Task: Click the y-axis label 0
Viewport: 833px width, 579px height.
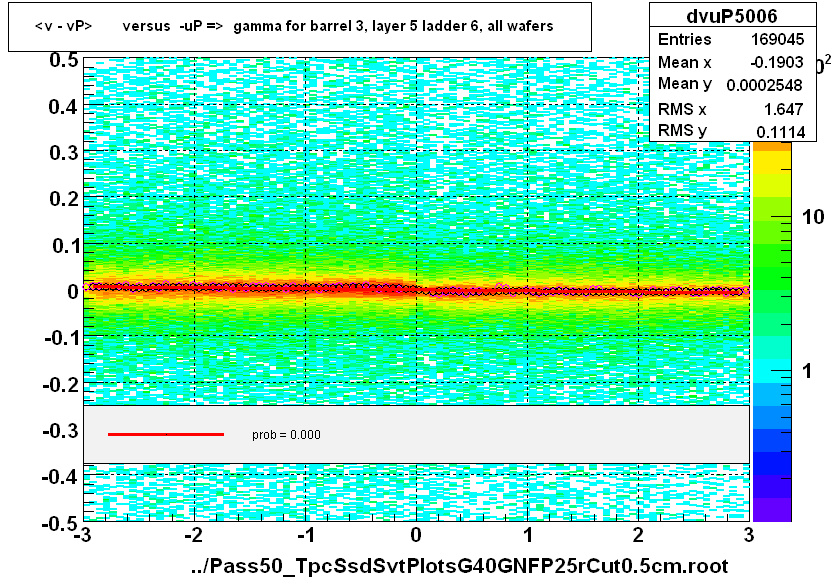Action: point(73,292)
